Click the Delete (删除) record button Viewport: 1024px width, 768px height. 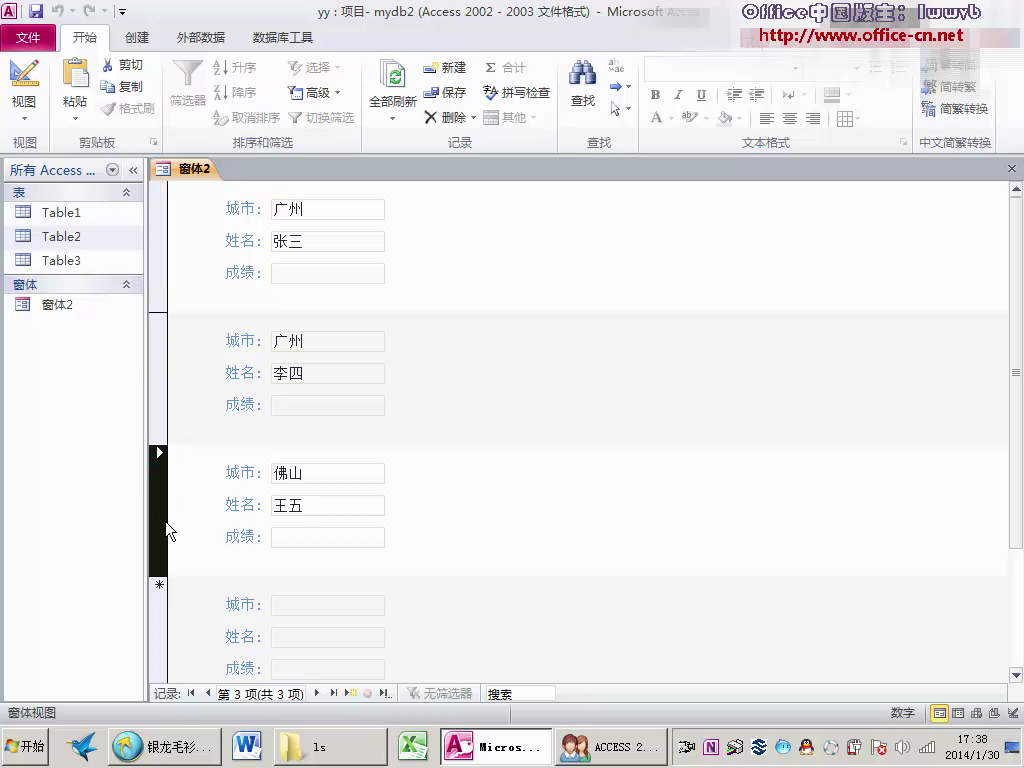(449, 118)
